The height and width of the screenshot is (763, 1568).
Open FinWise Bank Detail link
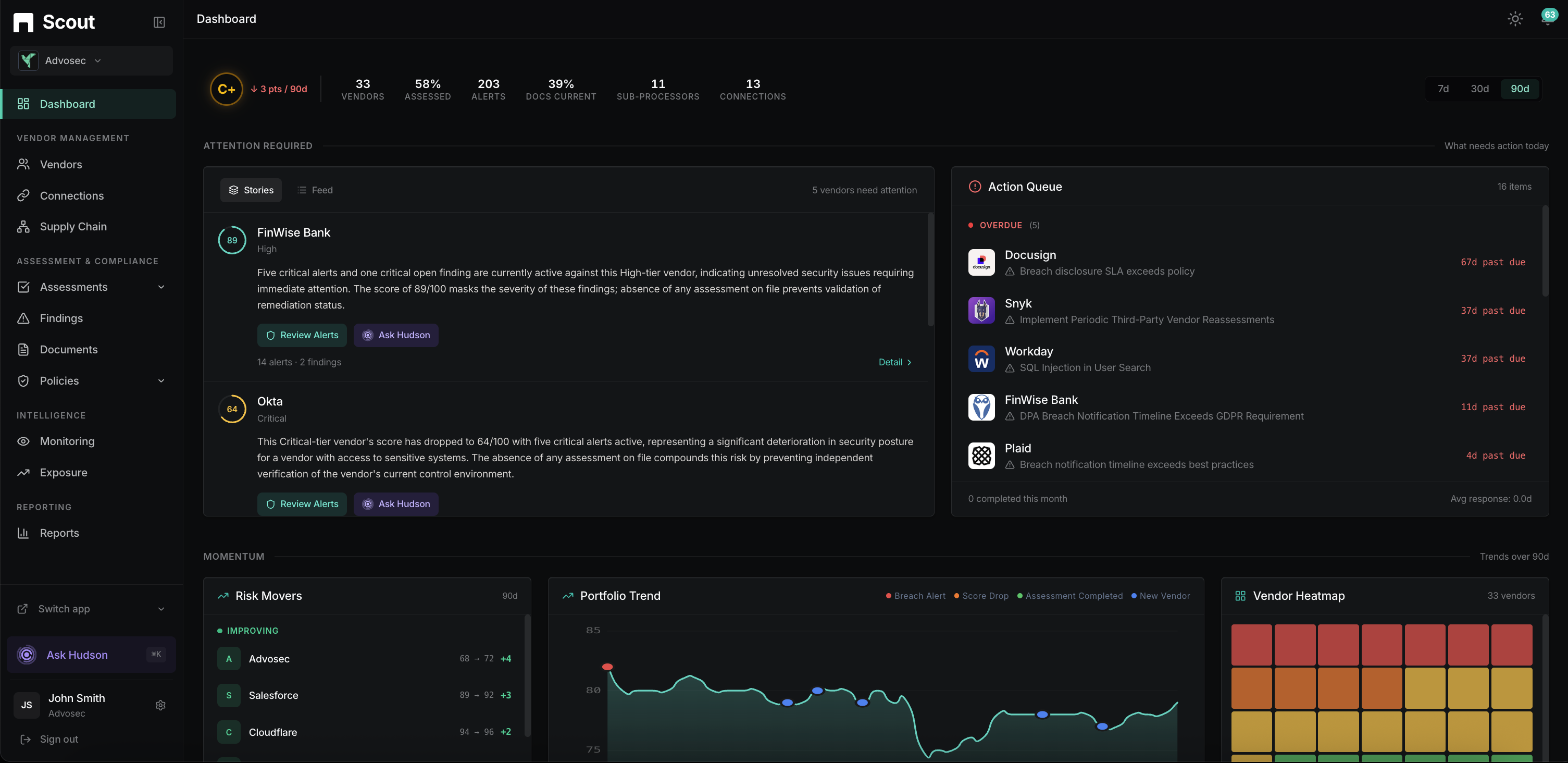tap(895, 362)
